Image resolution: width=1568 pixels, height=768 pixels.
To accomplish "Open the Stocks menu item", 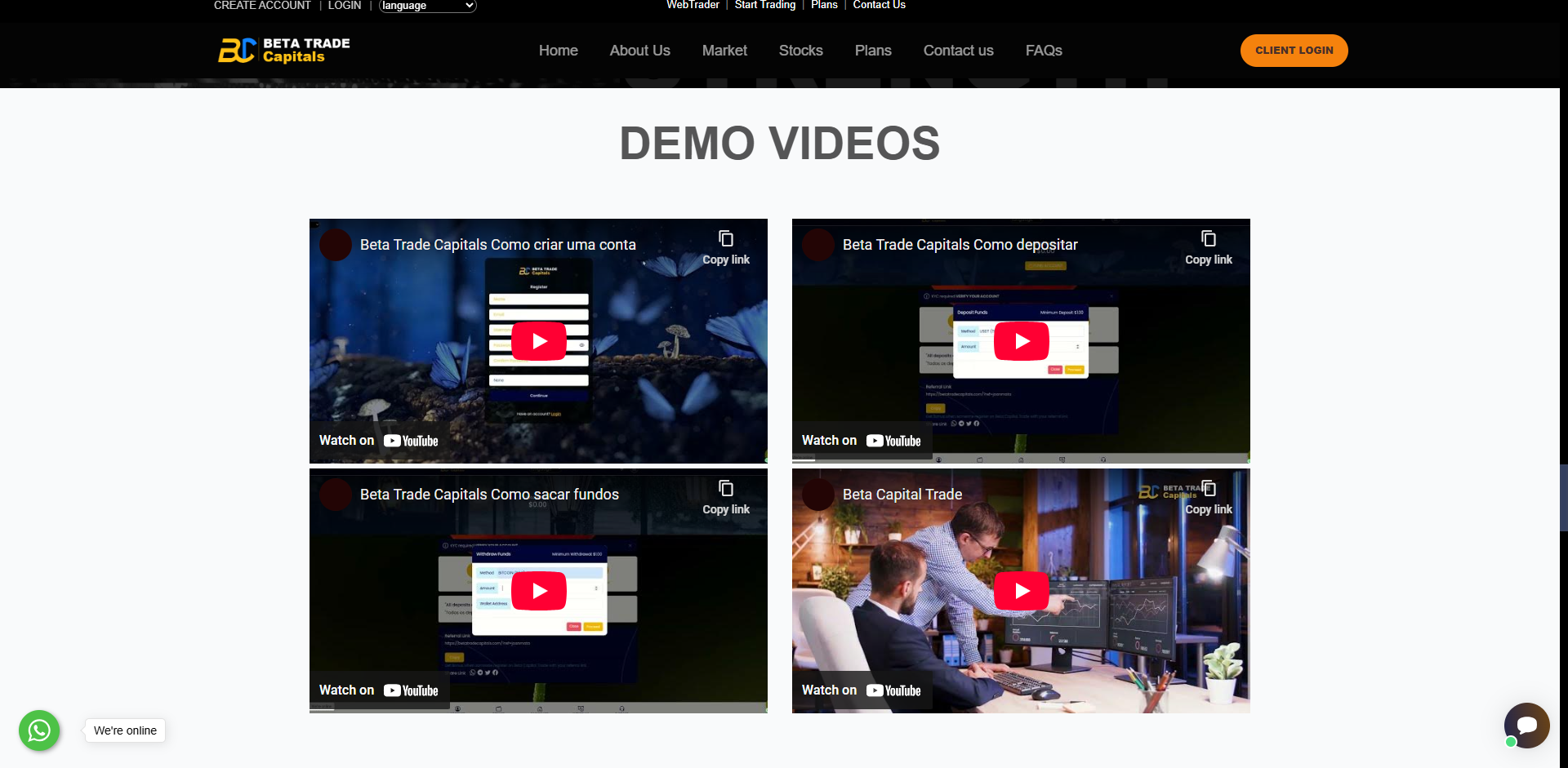I will pos(801,51).
